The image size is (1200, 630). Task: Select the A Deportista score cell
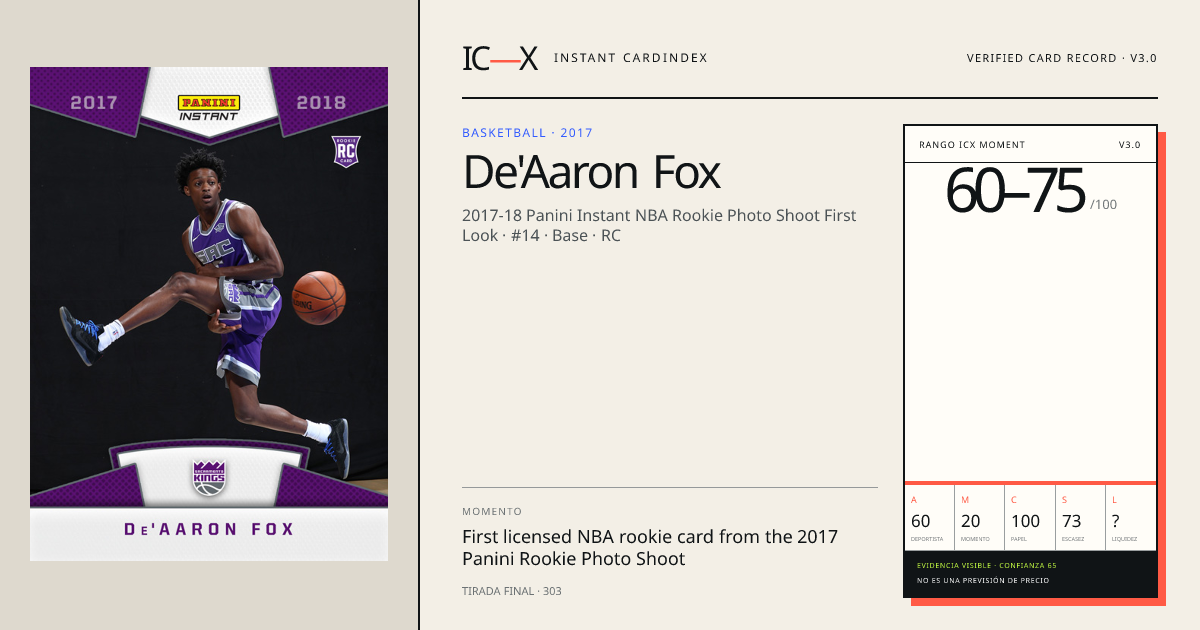pos(930,518)
